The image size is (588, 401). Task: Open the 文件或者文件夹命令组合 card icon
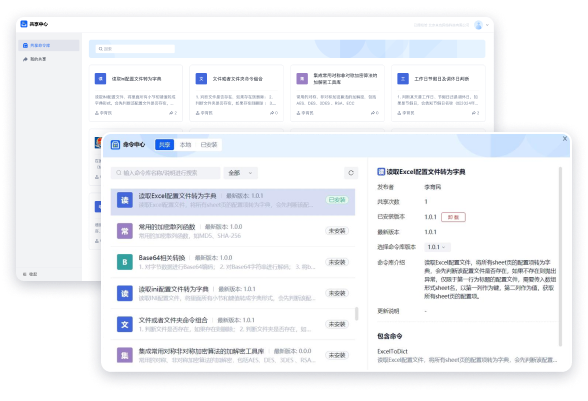tap(201, 79)
